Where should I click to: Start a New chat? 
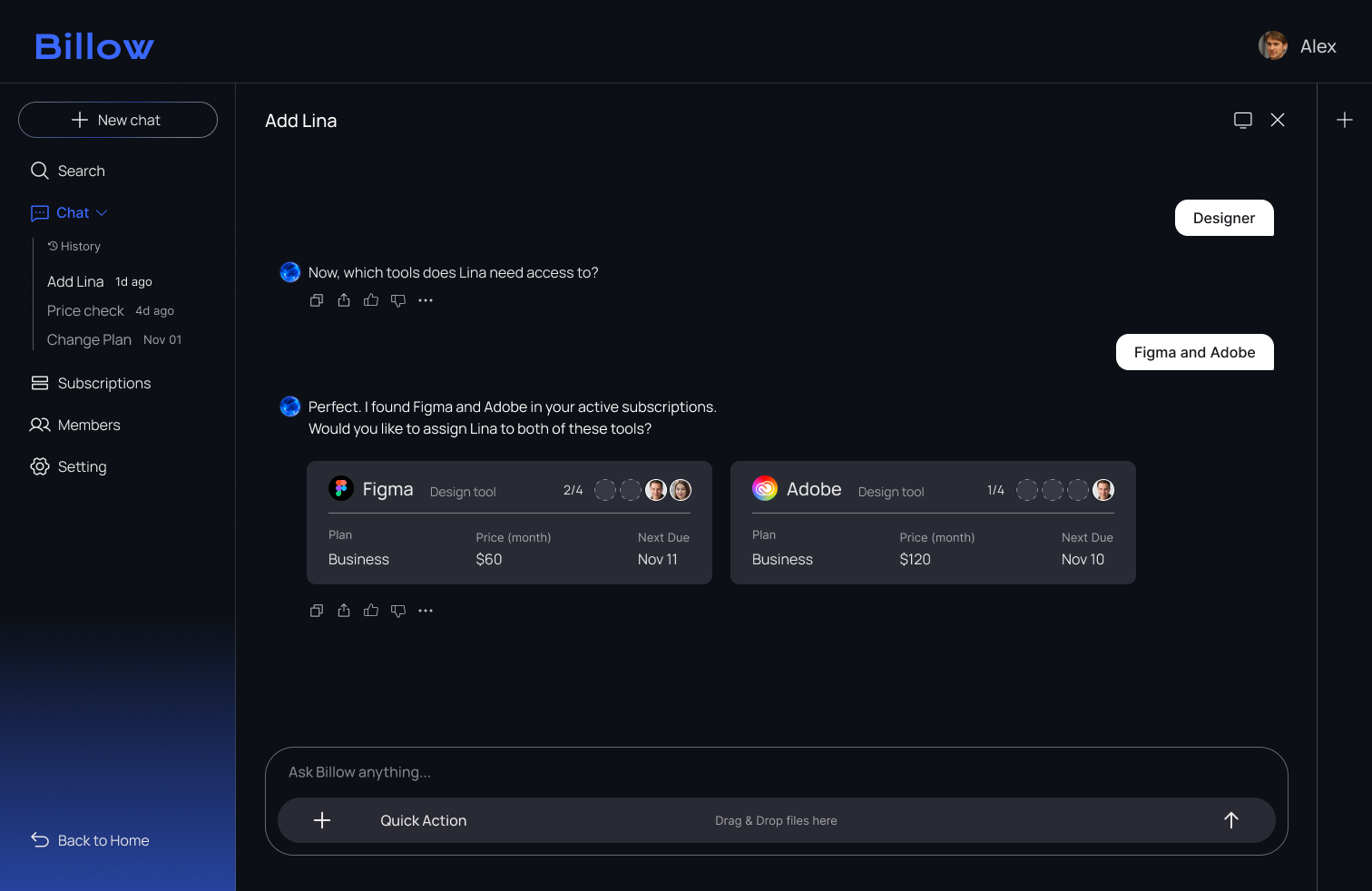tap(118, 120)
